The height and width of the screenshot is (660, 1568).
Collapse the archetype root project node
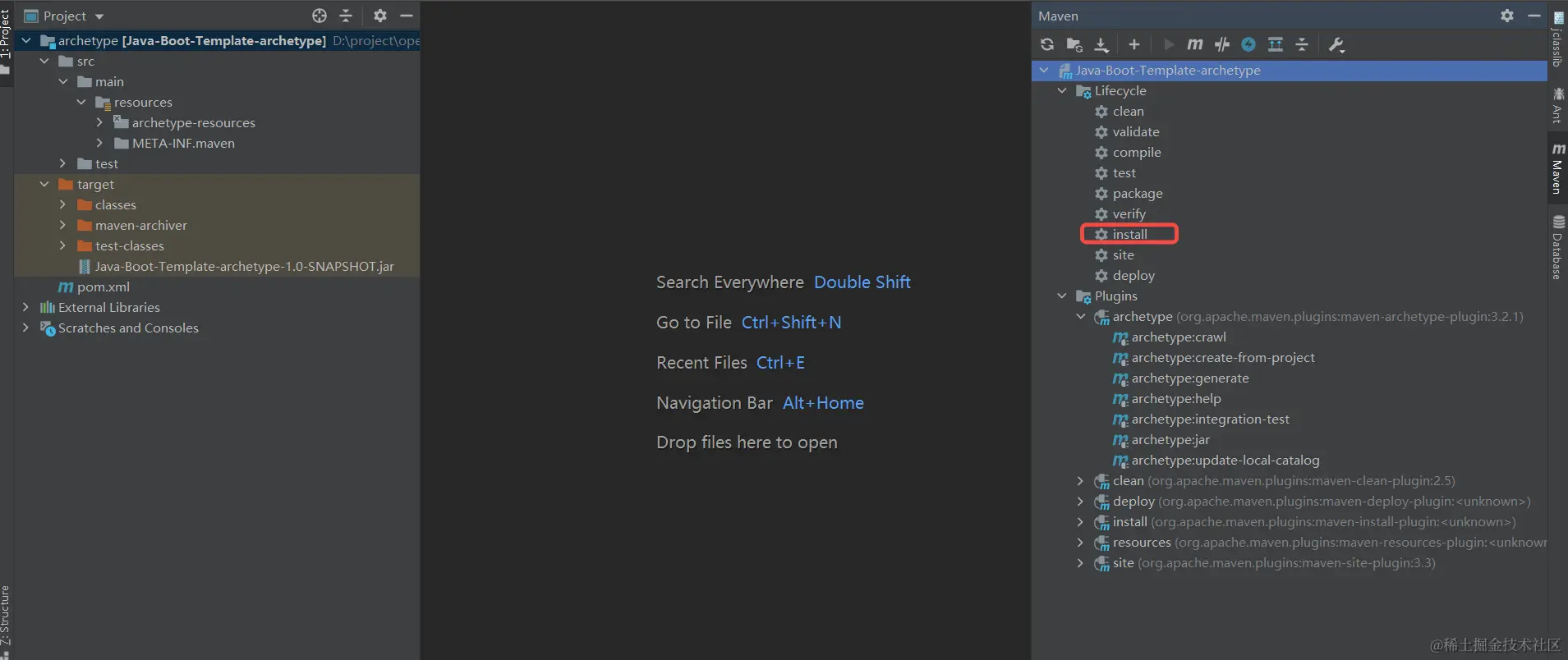click(x=26, y=40)
